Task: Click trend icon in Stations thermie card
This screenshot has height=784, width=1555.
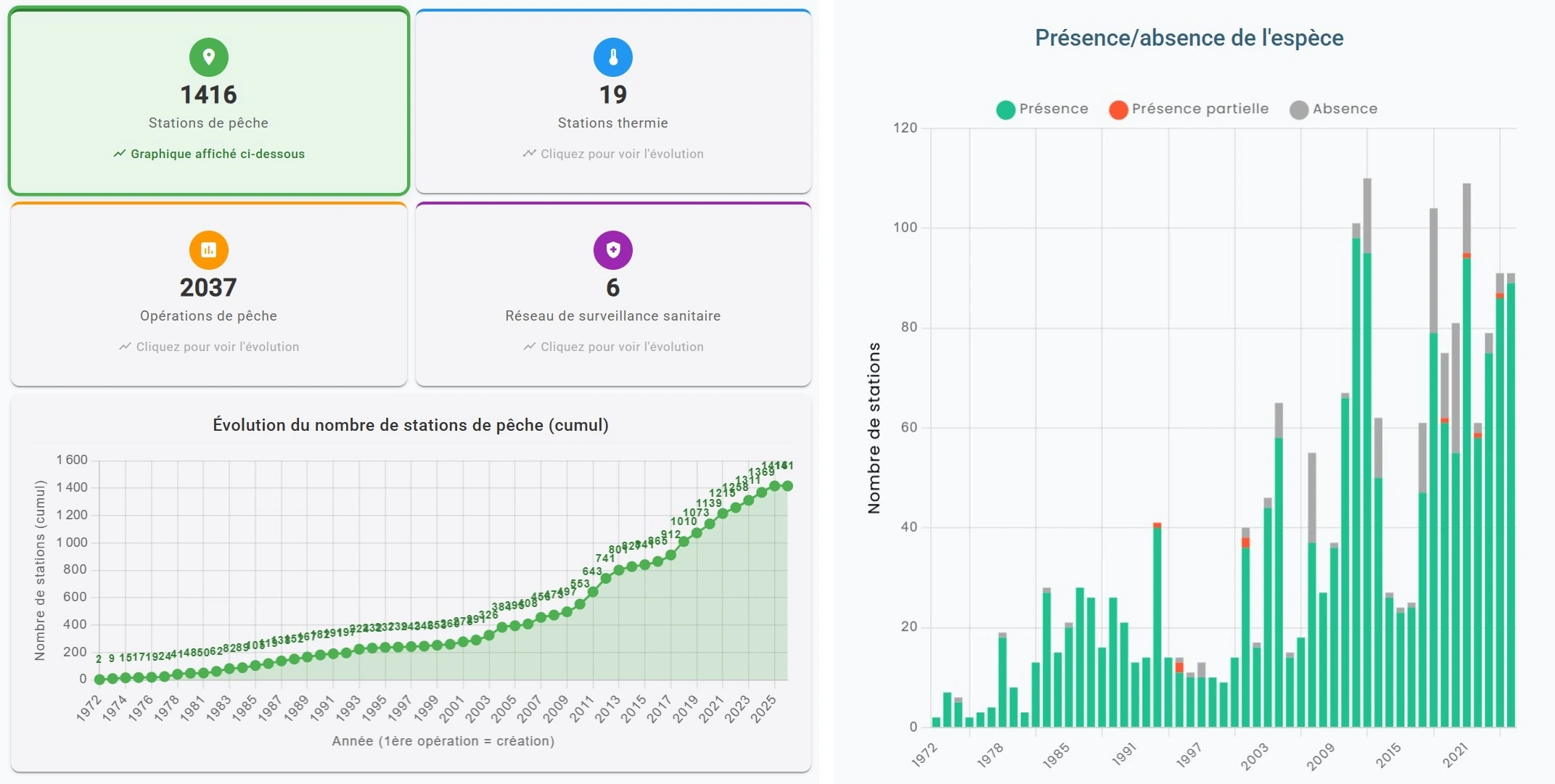Action: click(x=530, y=154)
